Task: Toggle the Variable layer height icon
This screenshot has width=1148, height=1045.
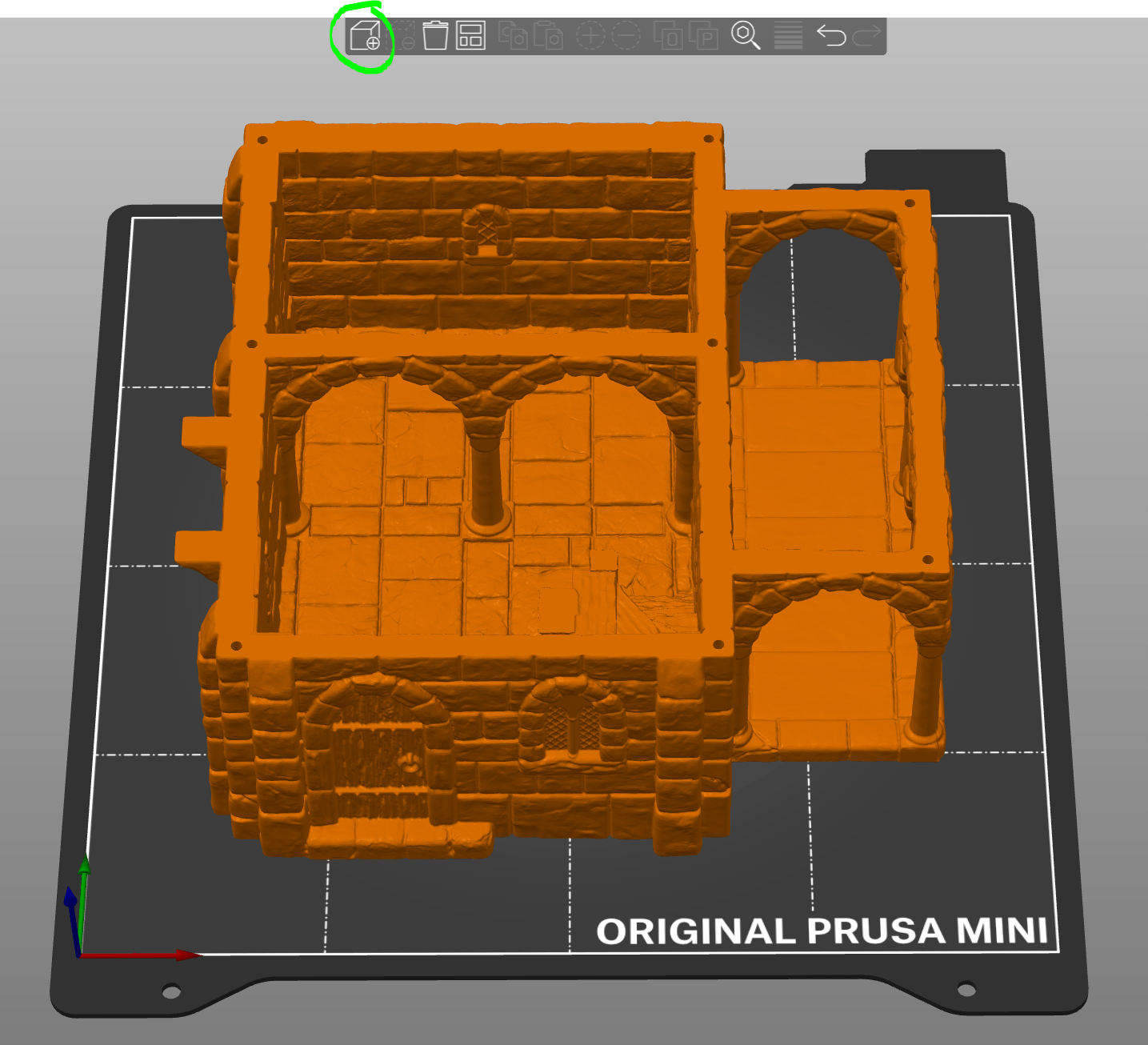Action: (x=788, y=36)
